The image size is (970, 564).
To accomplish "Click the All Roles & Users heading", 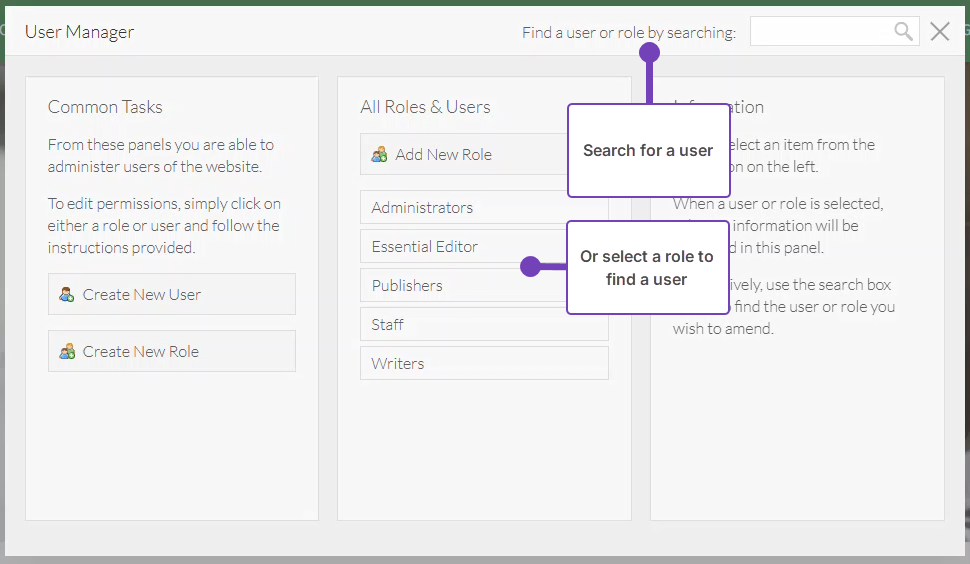I will 425,107.
